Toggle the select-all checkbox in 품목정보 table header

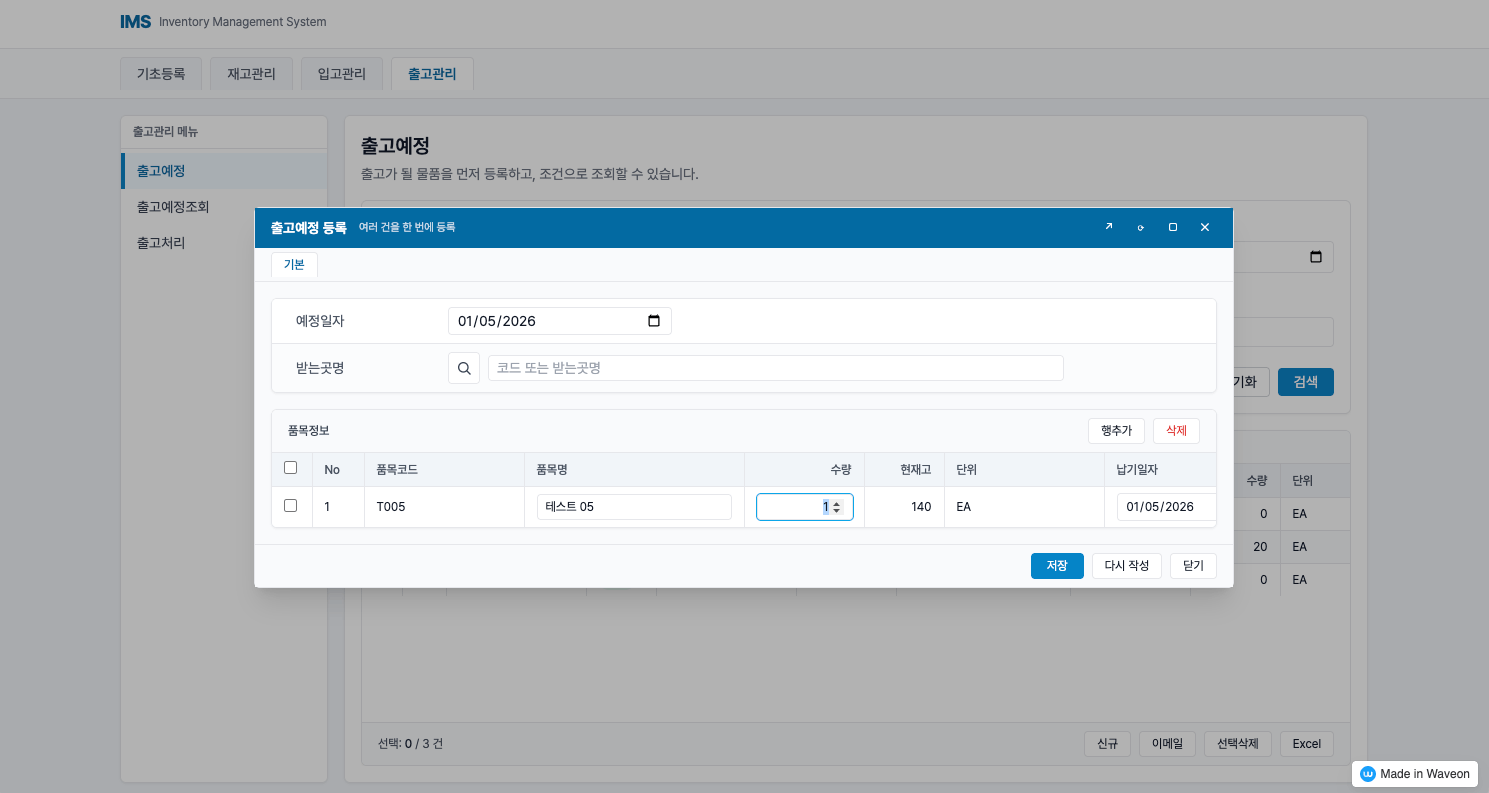290,467
